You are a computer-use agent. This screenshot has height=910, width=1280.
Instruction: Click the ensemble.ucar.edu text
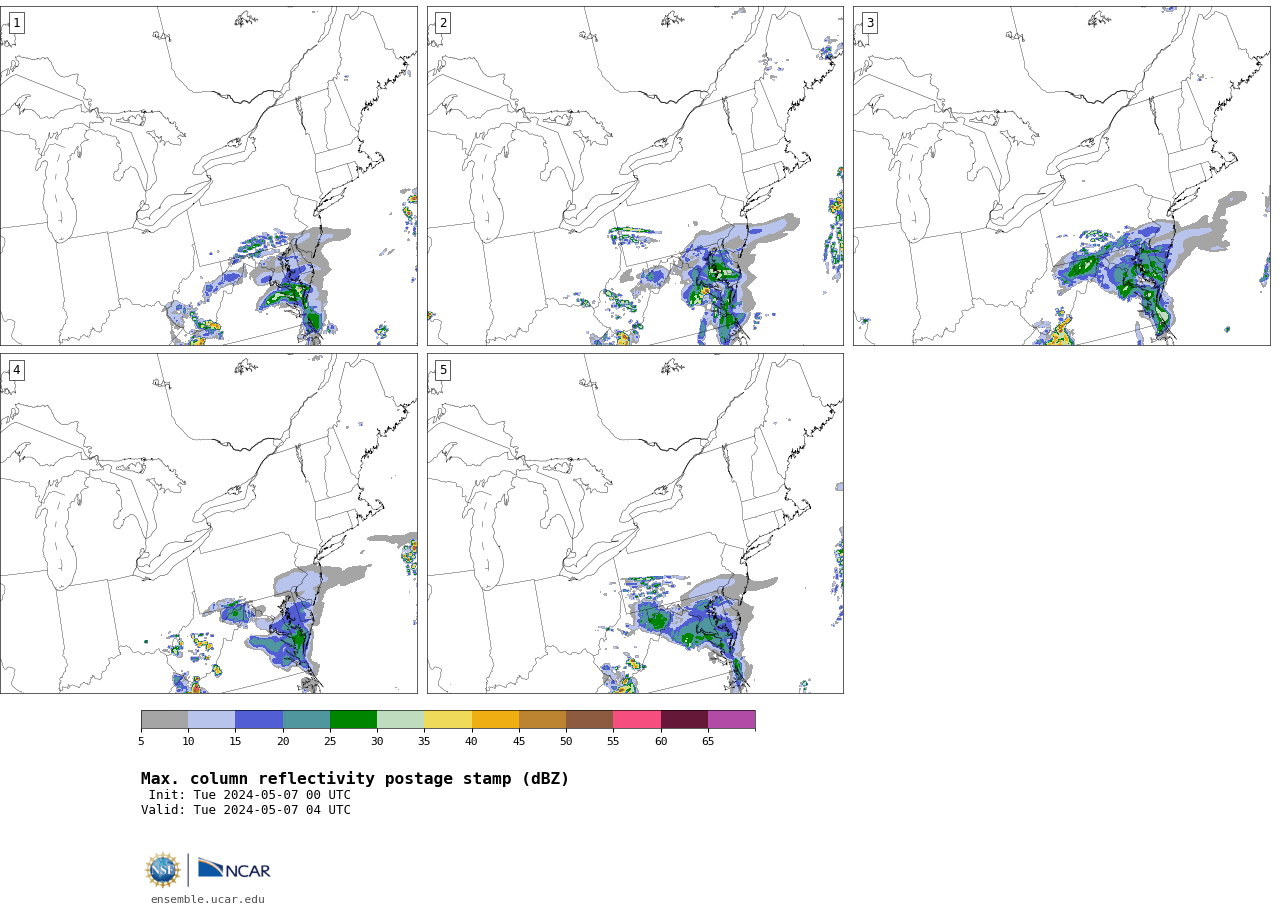click(x=208, y=900)
